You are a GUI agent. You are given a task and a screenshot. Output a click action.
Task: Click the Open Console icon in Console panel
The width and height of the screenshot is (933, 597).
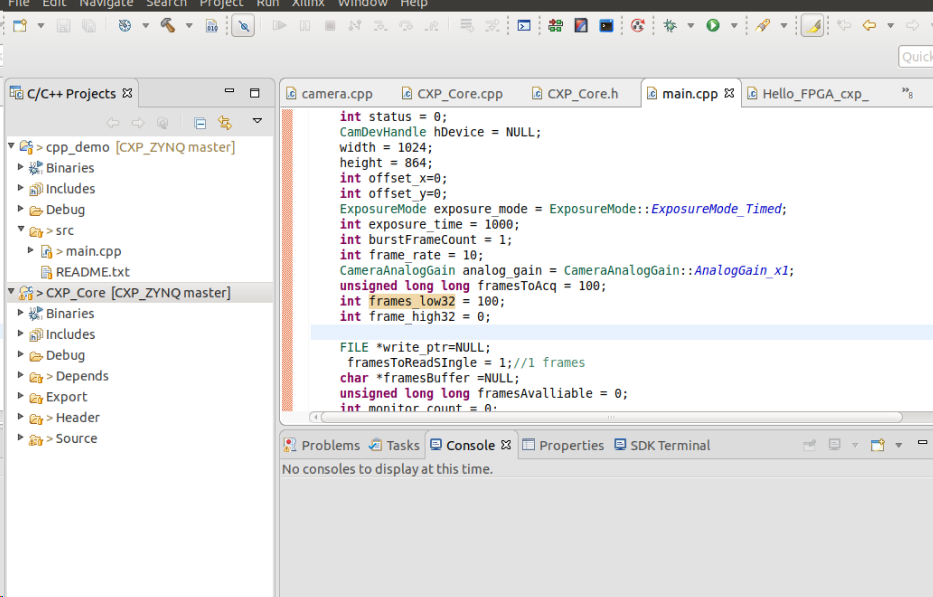coord(877,445)
